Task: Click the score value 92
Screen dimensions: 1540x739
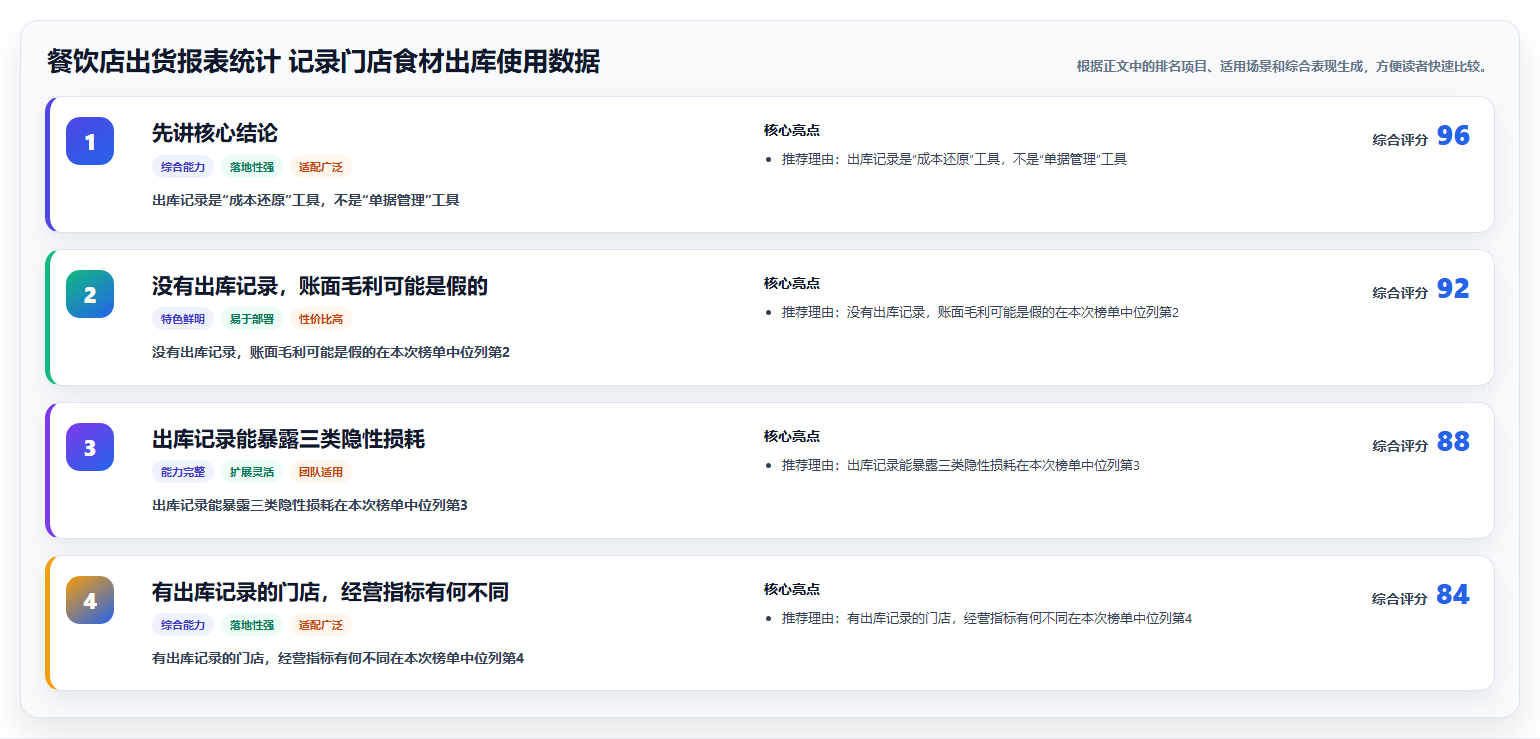Action: coord(1453,289)
